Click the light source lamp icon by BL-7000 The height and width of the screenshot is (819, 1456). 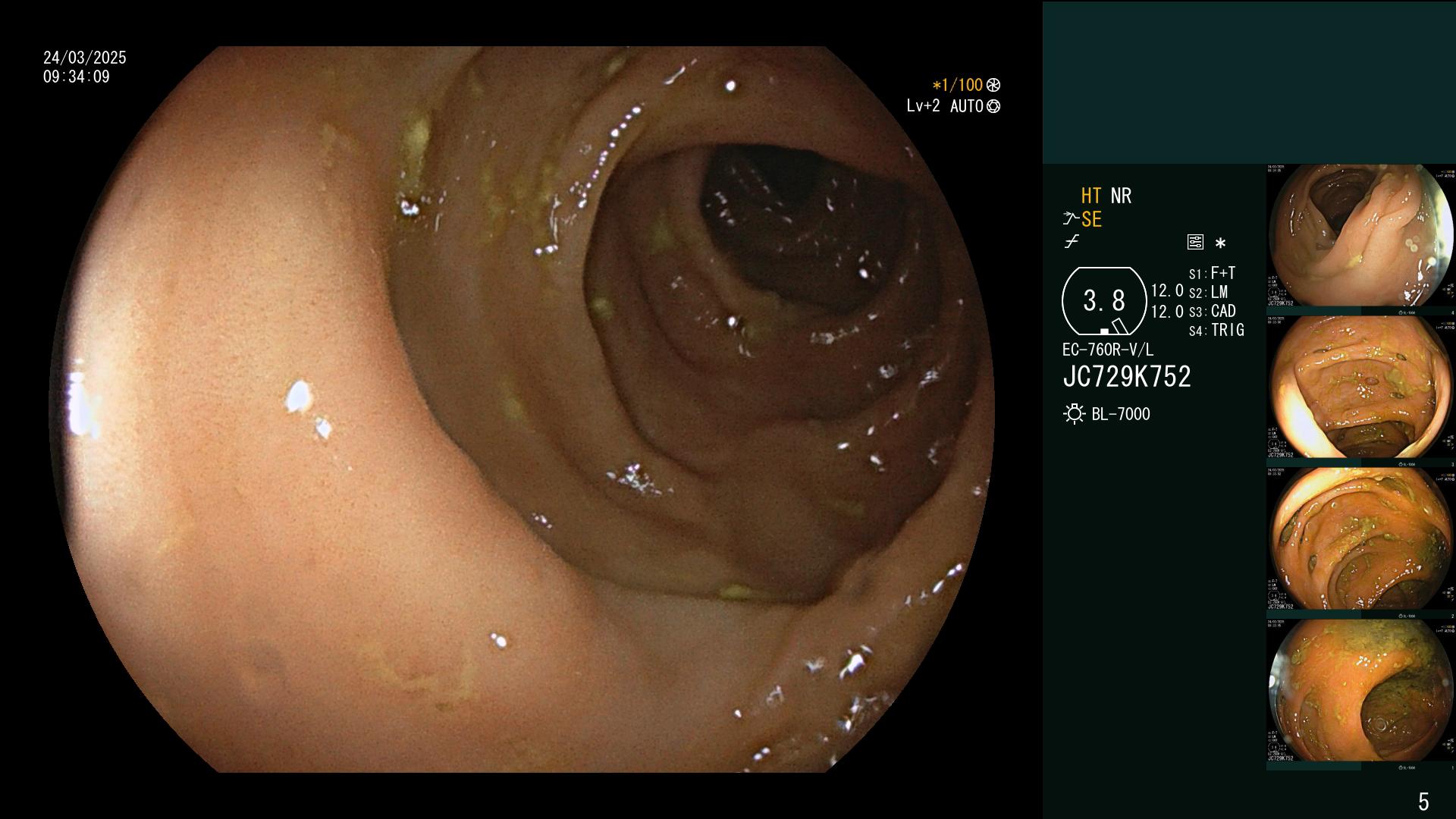click(1074, 414)
